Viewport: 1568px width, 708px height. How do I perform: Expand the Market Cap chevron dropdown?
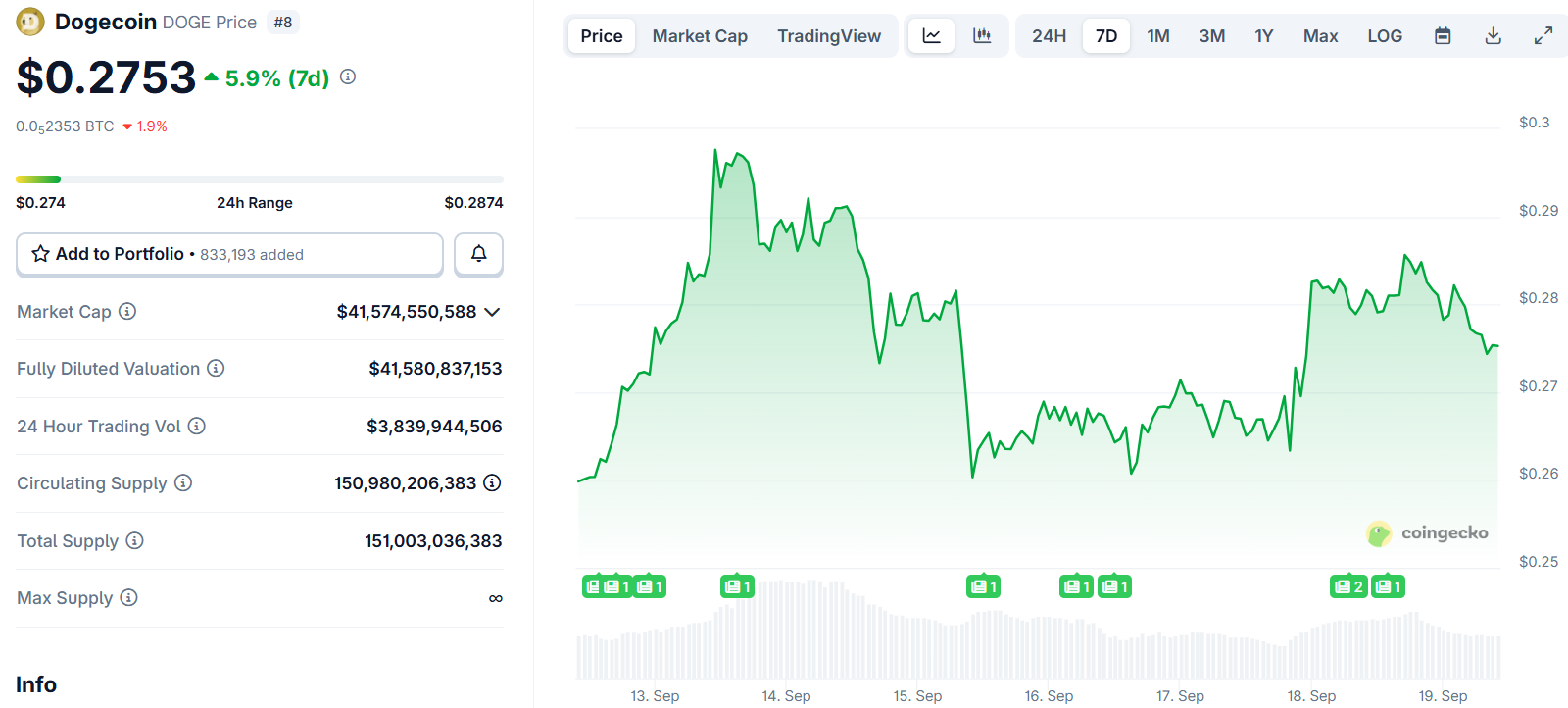click(493, 312)
